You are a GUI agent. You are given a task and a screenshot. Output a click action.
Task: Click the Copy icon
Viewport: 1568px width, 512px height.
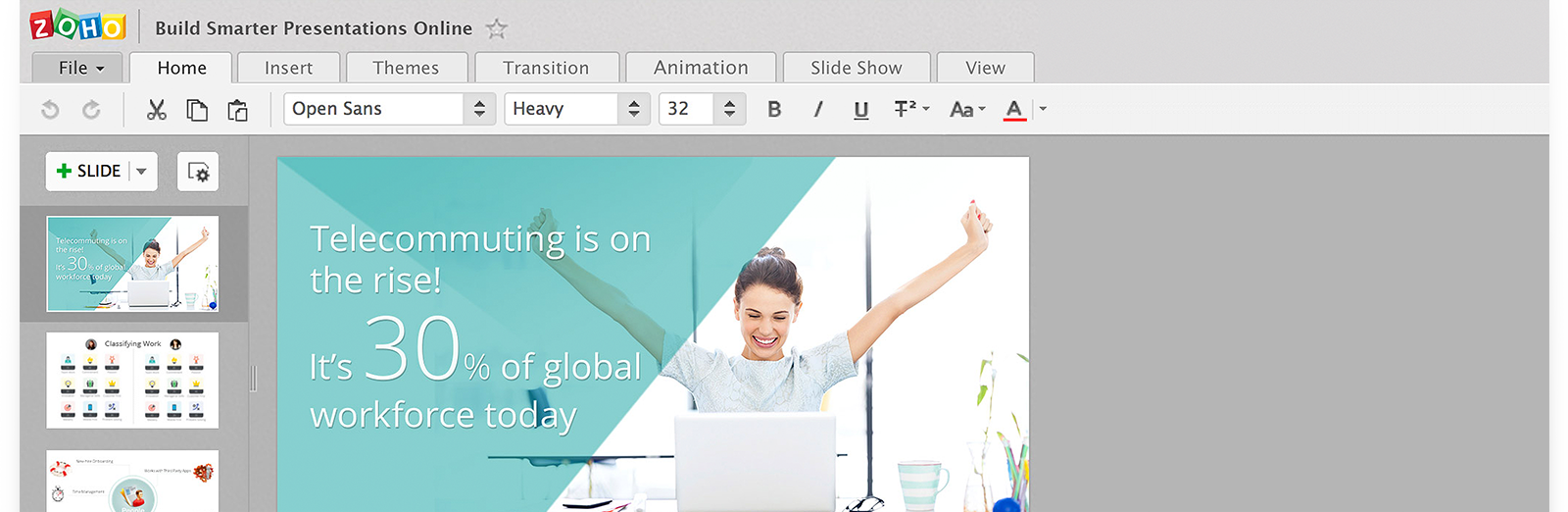tap(197, 110)
